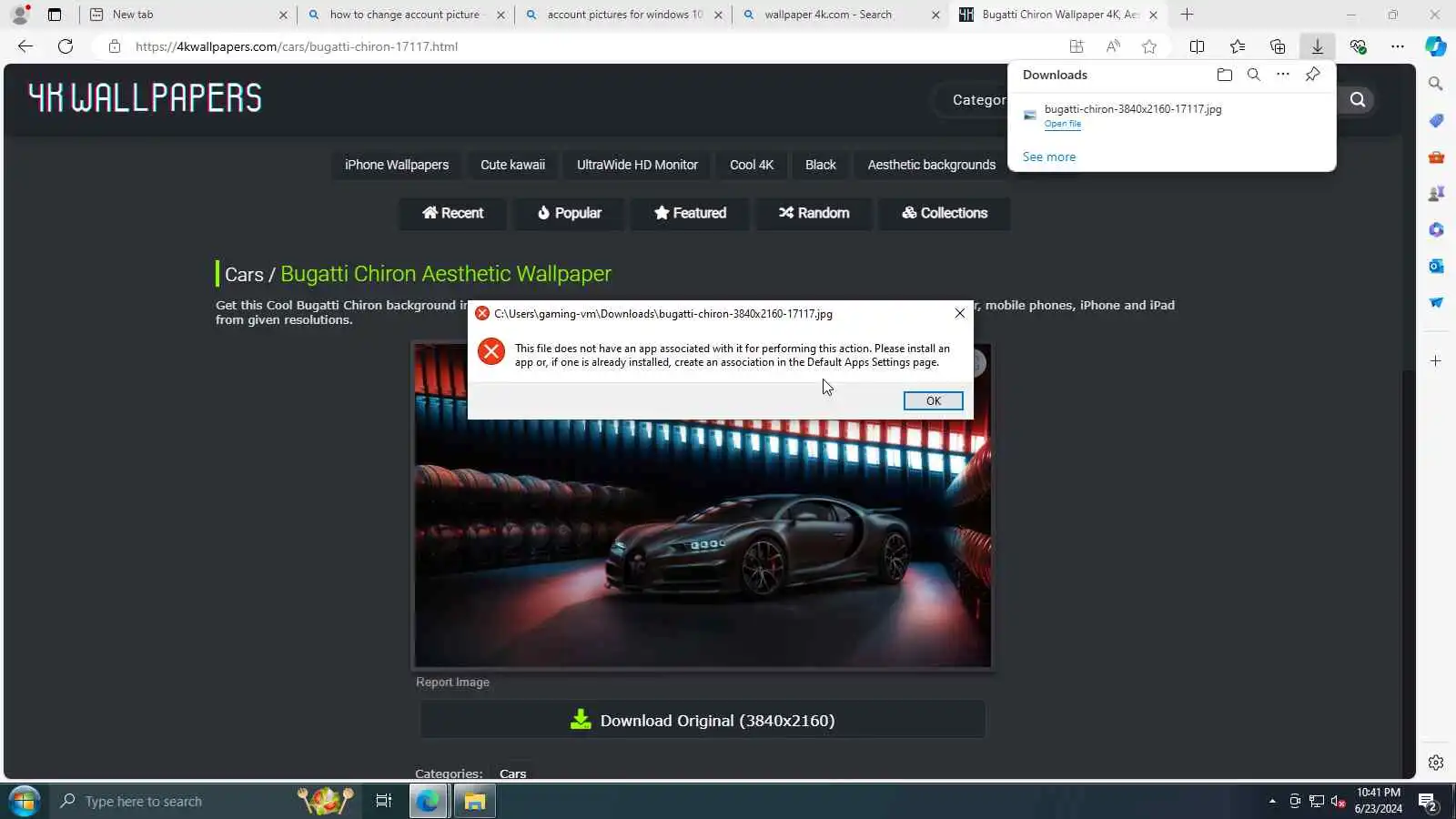The width and height of the screenshot is (1456, 819).
Task: Open Task View on taskbar
Action: click(383, 801)
